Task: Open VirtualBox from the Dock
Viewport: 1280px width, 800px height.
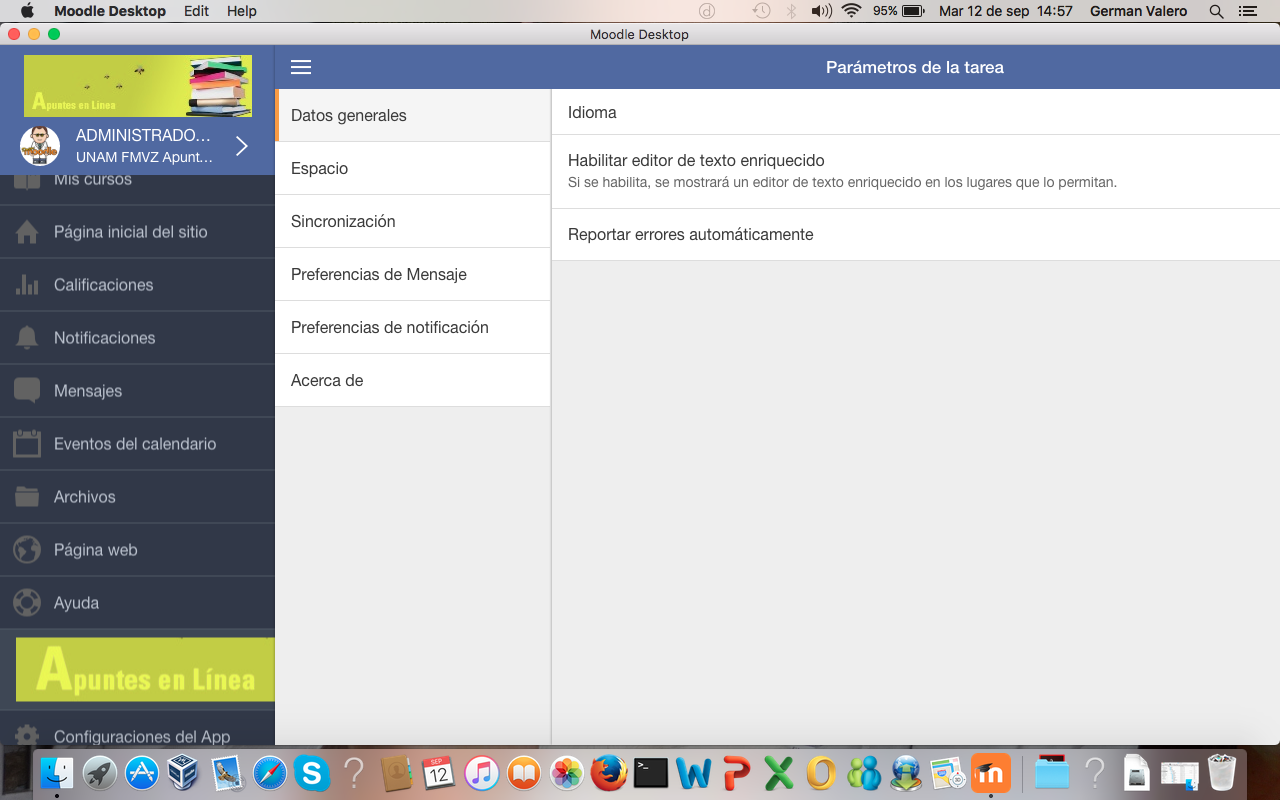Action: [x=184, y=772]
